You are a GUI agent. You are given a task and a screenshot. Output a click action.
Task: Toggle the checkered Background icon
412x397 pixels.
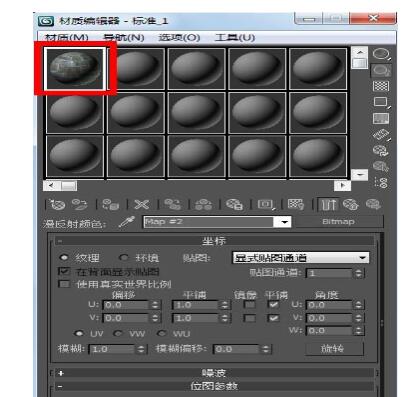click(x=381, y=86)
